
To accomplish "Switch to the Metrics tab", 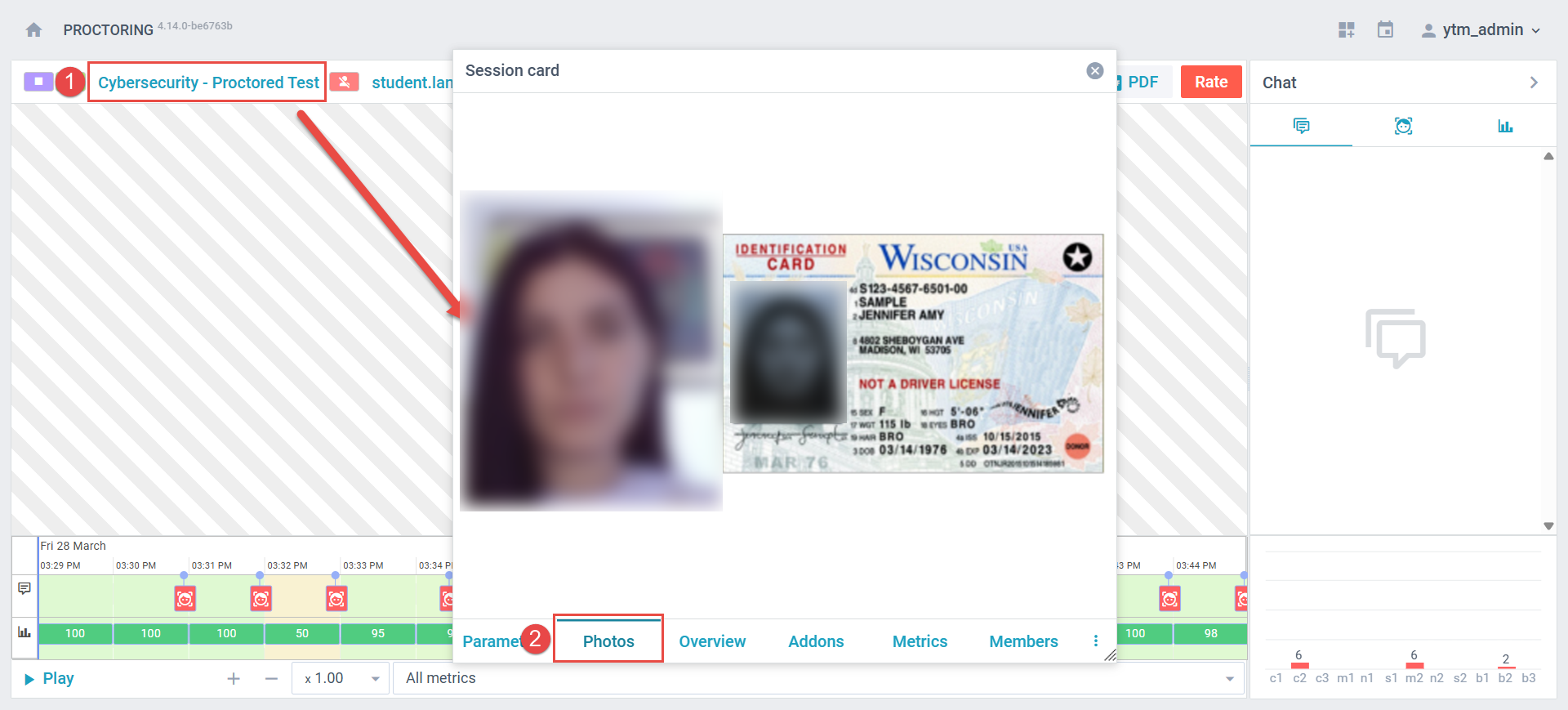I will point(920,641).
